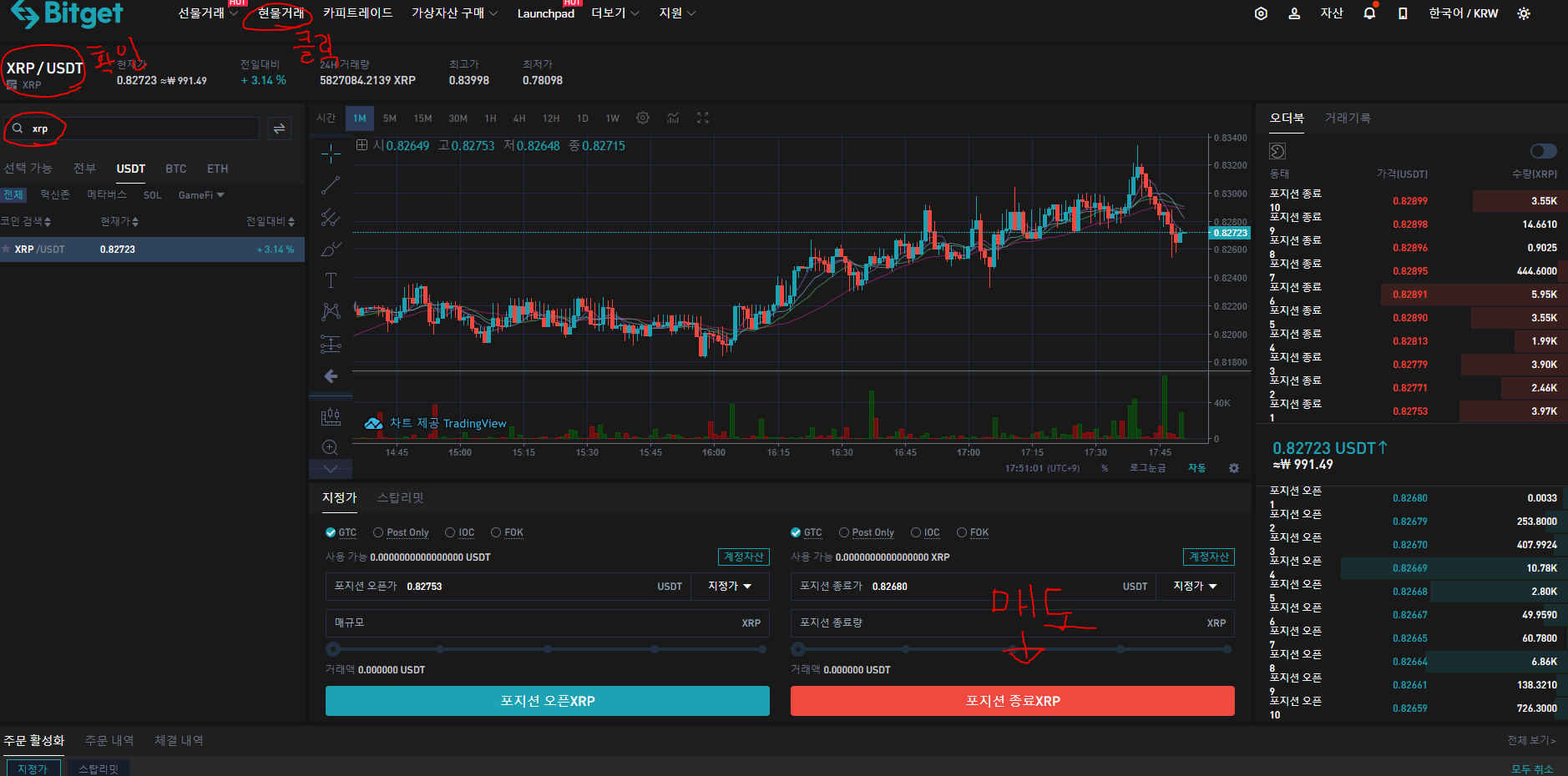Image resolution: width=1568 pixels, height=776 pixels.
Task: Open the chart ruler measure tool
Action: coord(331,416)
